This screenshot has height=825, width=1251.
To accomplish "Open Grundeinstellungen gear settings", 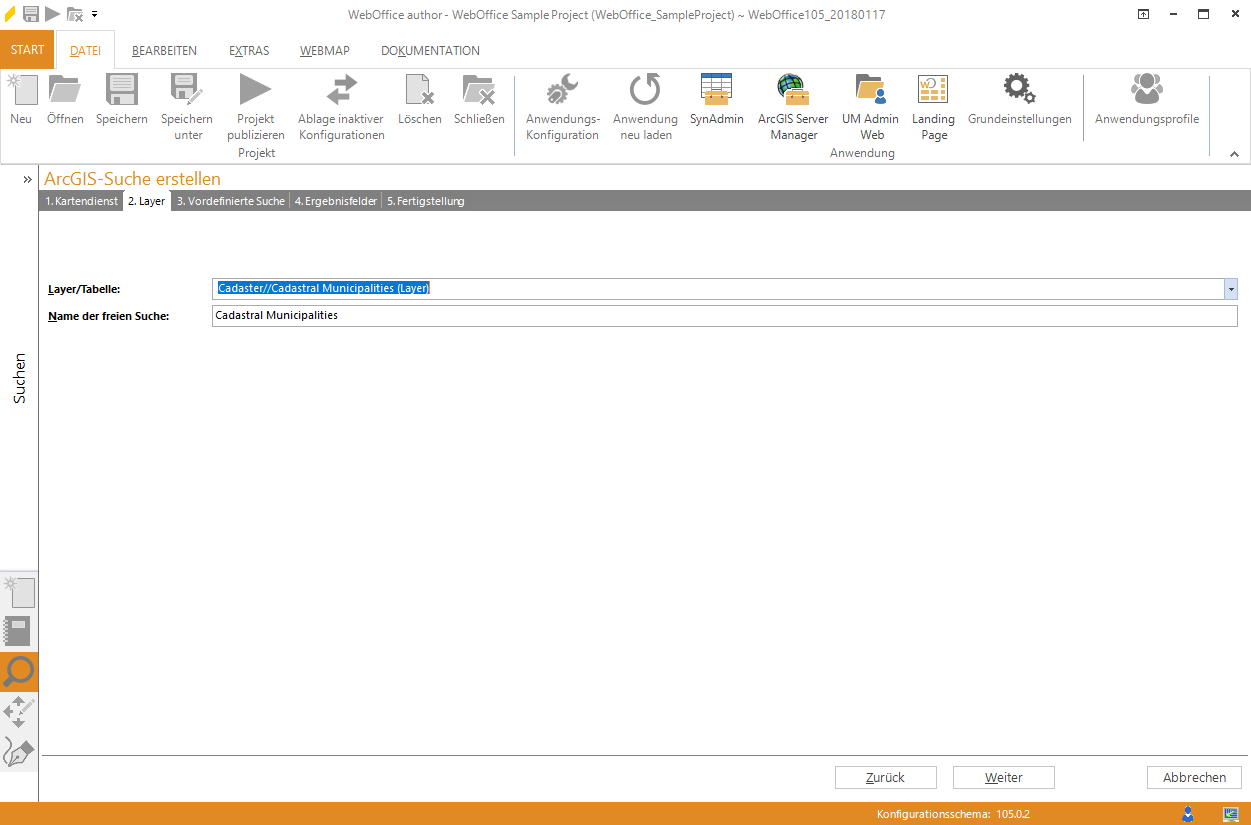I will 1019,92.
